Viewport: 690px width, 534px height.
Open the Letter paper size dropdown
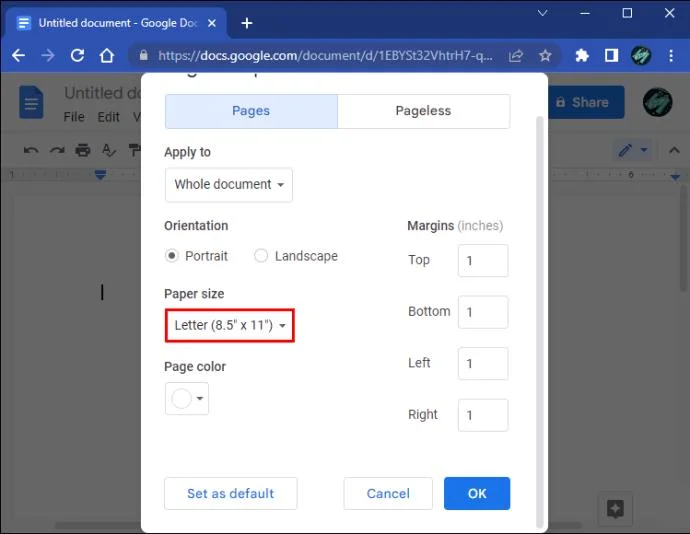[x=230, y=325]
